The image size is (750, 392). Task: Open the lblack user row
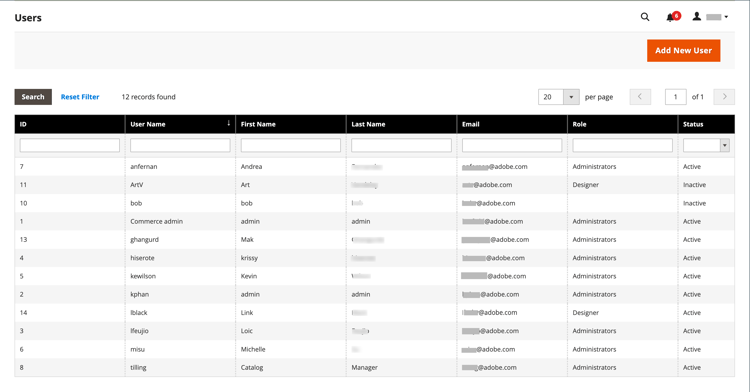375,313
